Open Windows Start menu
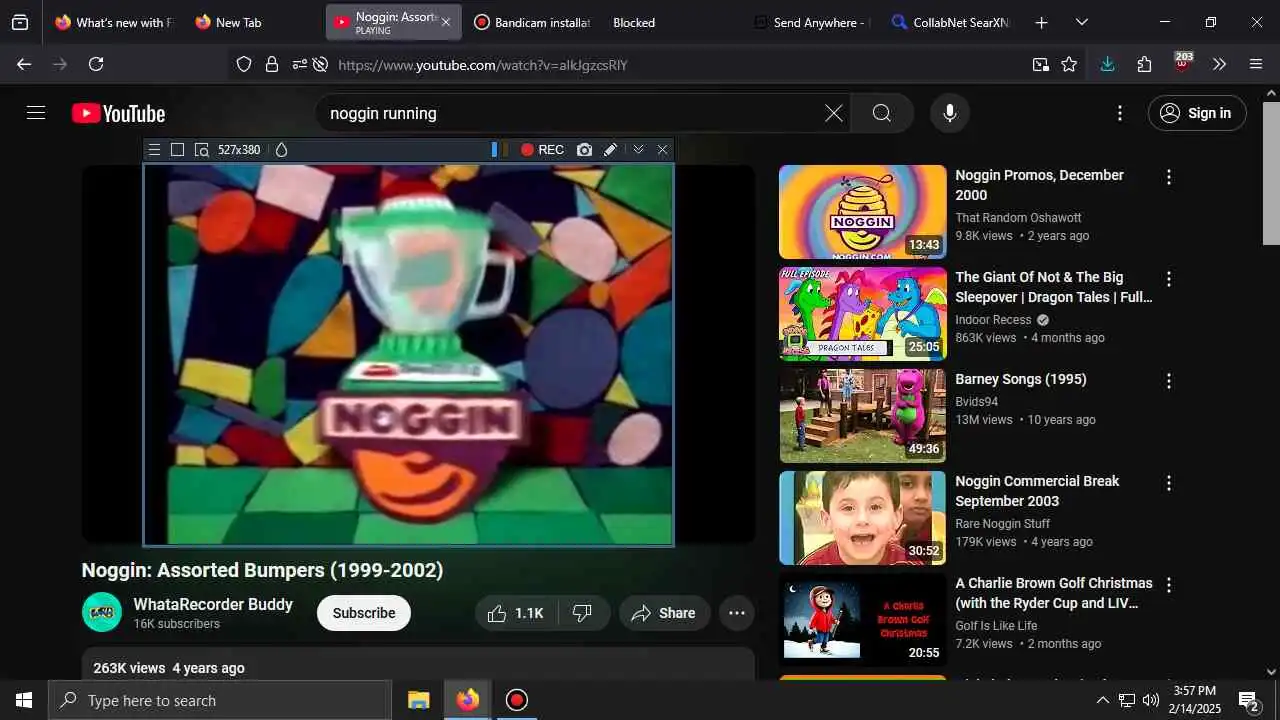1280x720 pixels. pyautogui.click(x=24, y=700)
